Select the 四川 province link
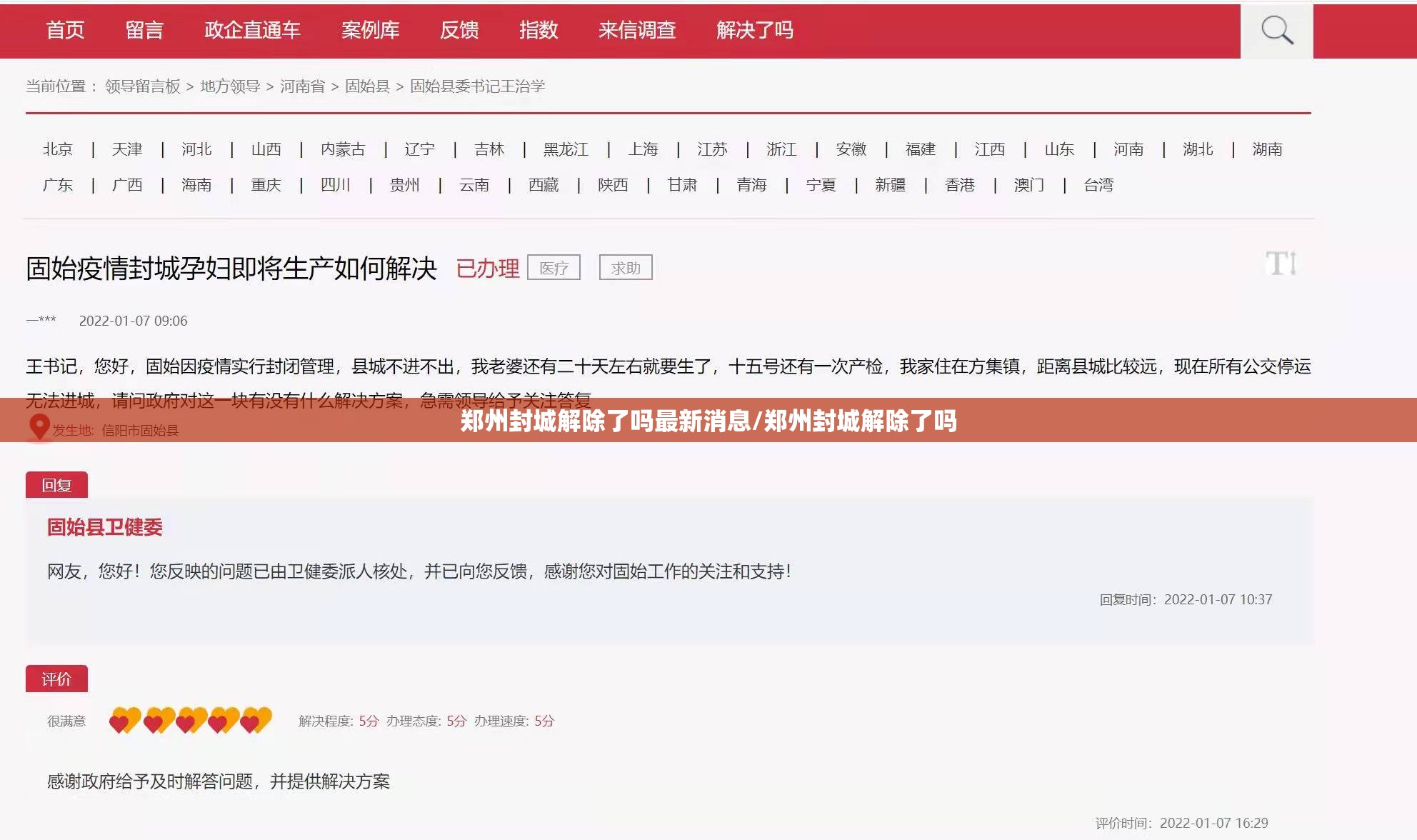Image resolution: width=1417 pixels, height=840 pixels. [336, 185]
